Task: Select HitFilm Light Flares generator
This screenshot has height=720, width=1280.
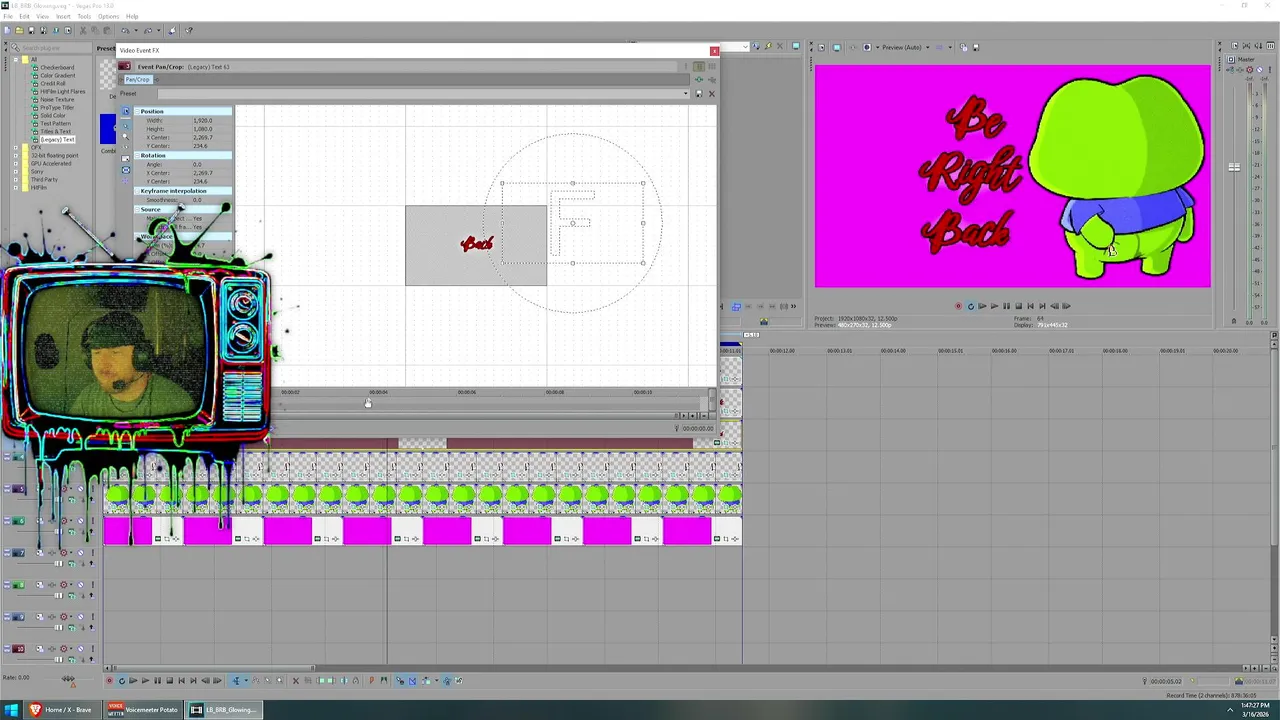Action: [63, 91]
